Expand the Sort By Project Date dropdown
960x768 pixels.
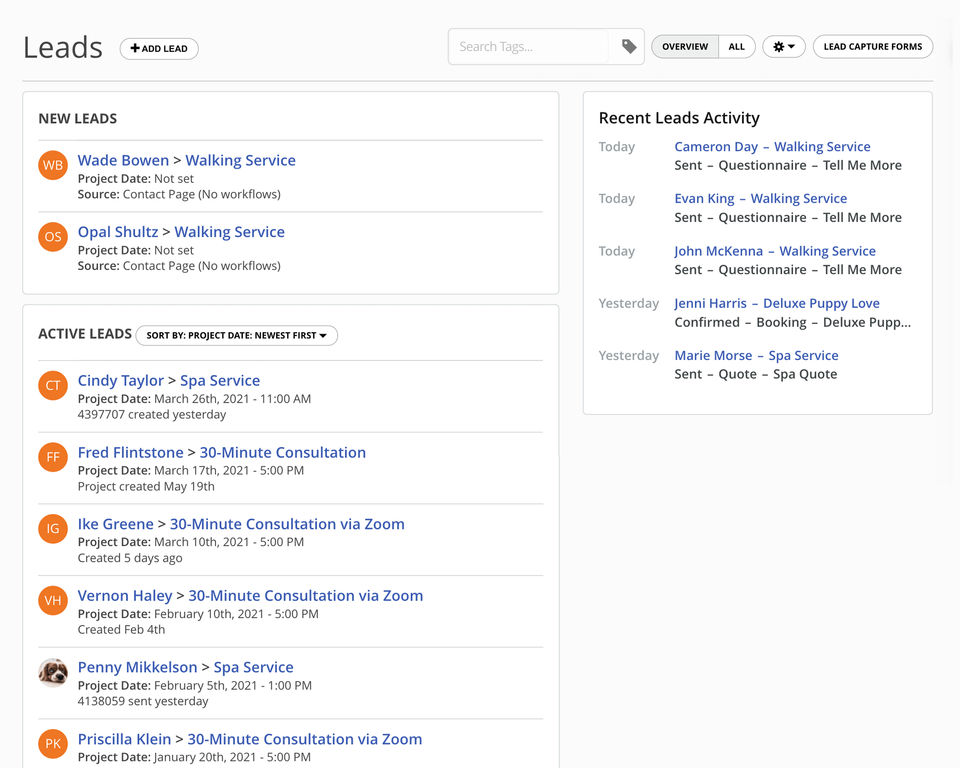(x=237, y=336)
